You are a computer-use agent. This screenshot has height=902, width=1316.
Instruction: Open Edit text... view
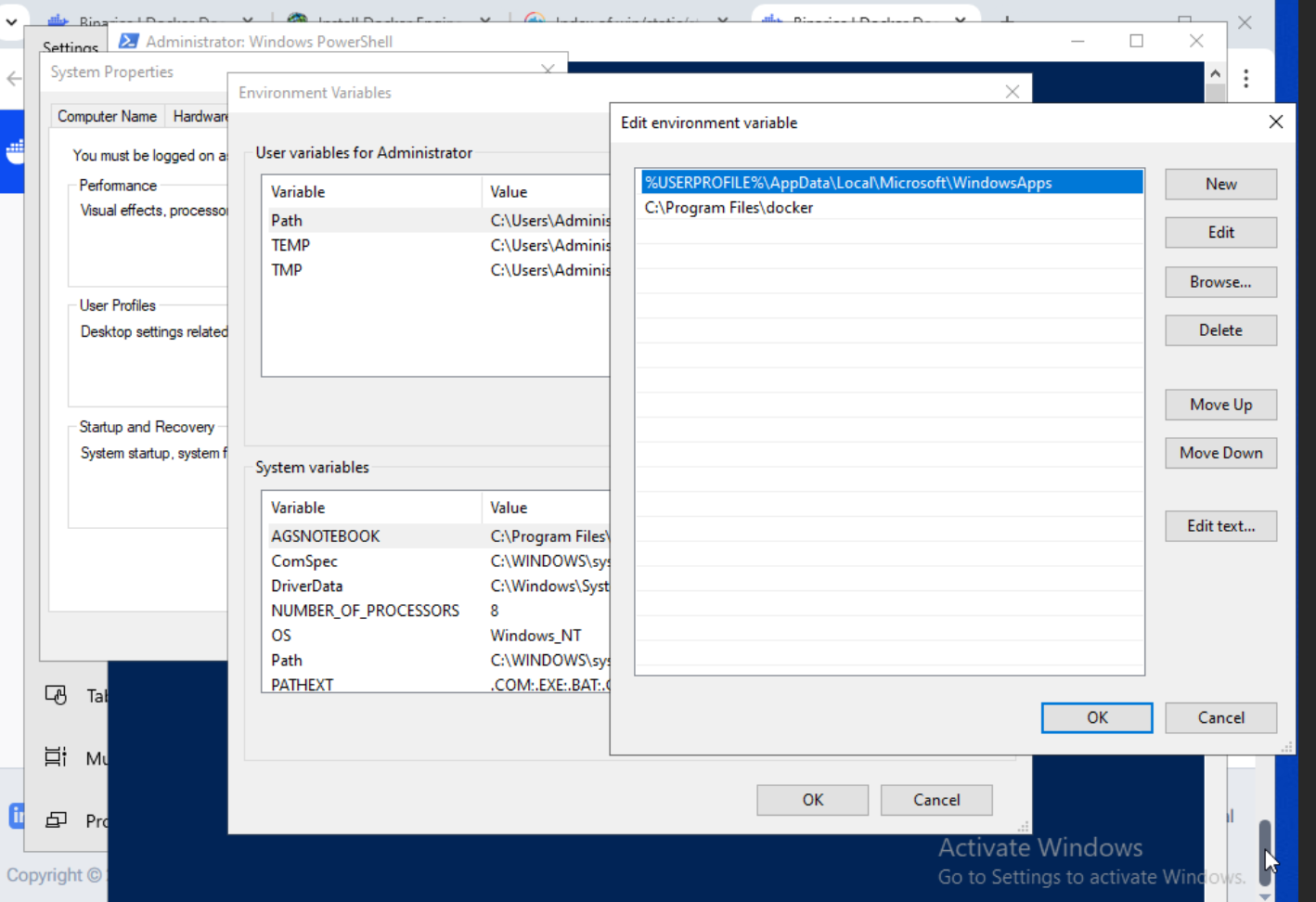click(x=1220, y=526)
